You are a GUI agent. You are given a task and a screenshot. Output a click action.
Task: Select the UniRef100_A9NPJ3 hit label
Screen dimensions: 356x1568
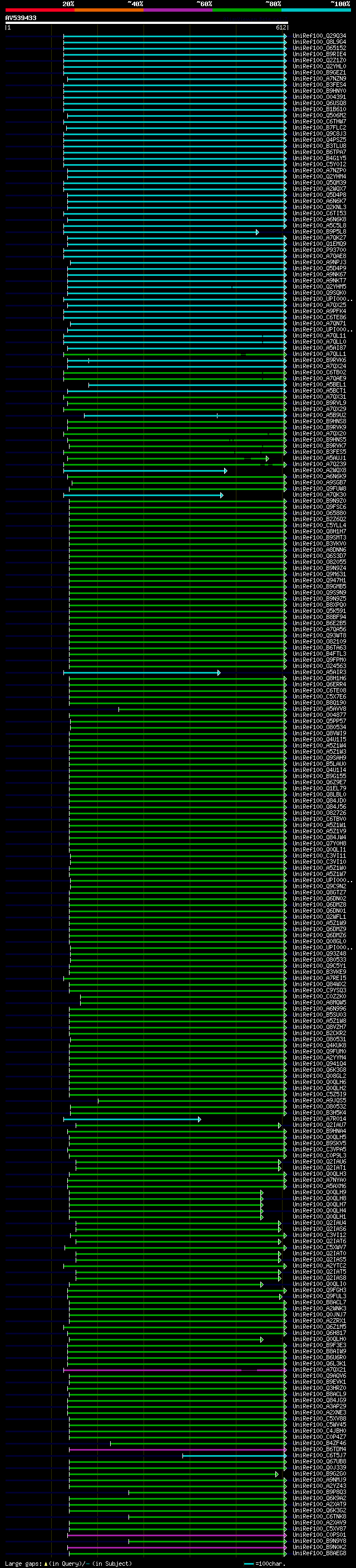[x=319, y=263]
